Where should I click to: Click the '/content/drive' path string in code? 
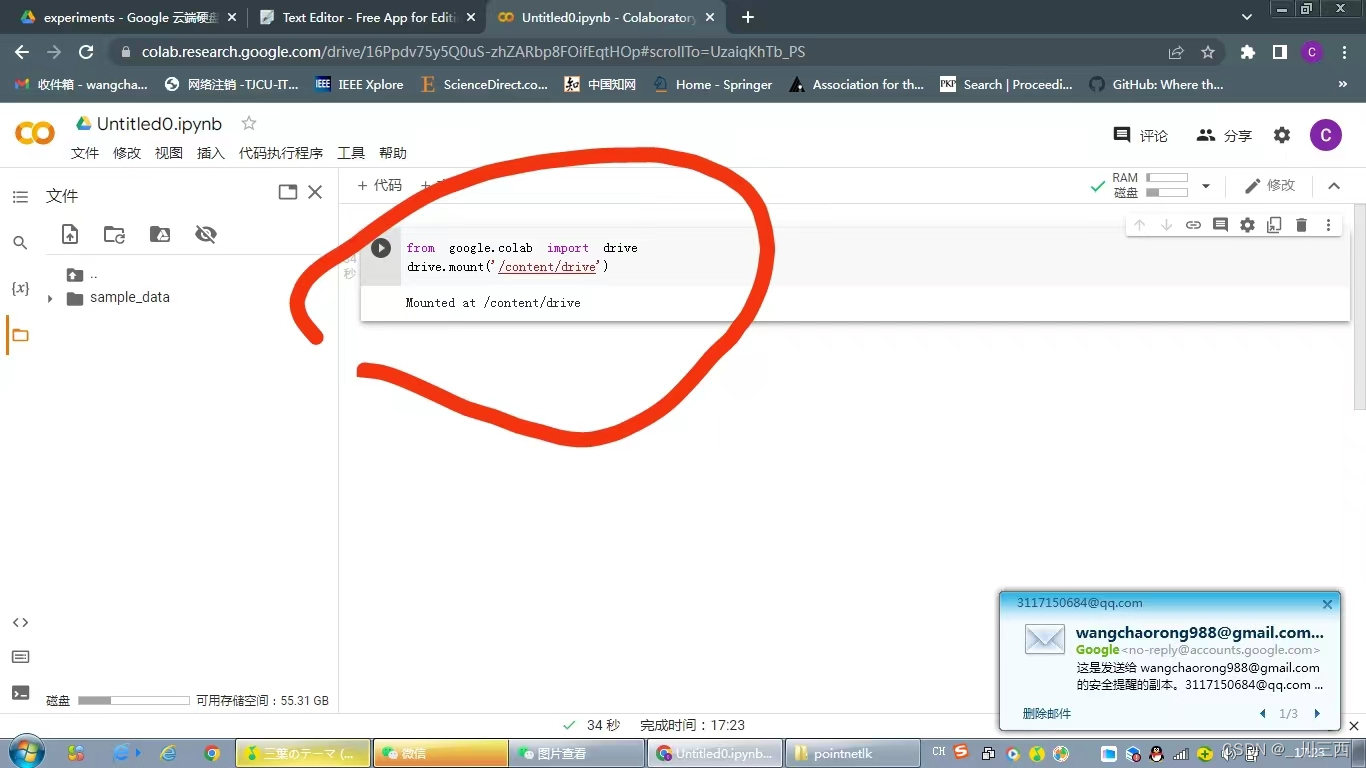[546, 267]
